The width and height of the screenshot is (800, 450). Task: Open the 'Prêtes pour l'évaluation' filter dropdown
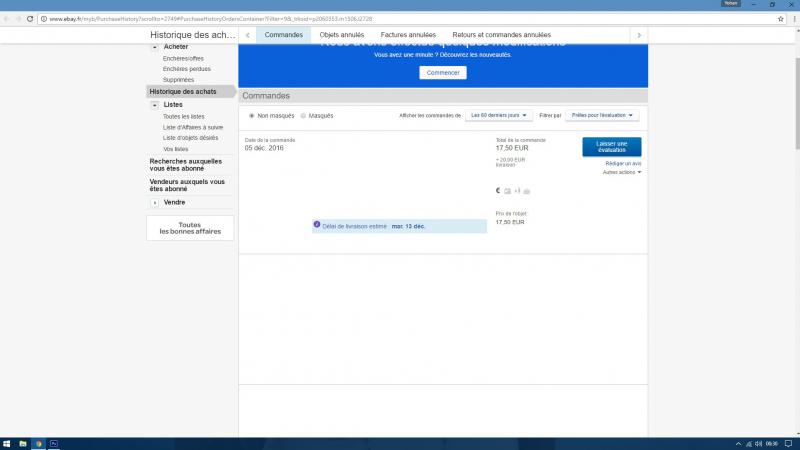pos(603,116)
